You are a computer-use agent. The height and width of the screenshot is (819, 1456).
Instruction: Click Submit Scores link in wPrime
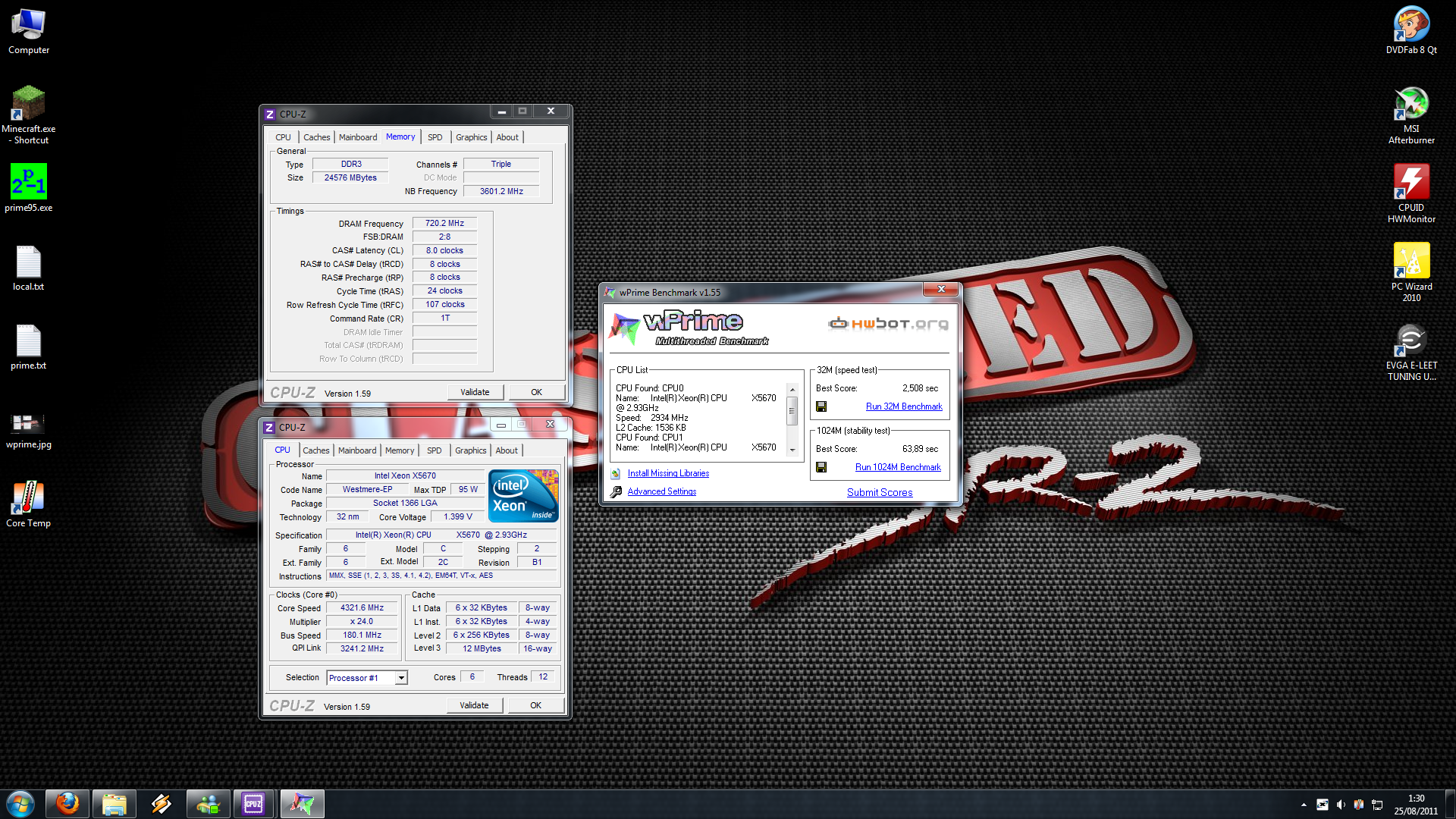[x=880, y=492]
